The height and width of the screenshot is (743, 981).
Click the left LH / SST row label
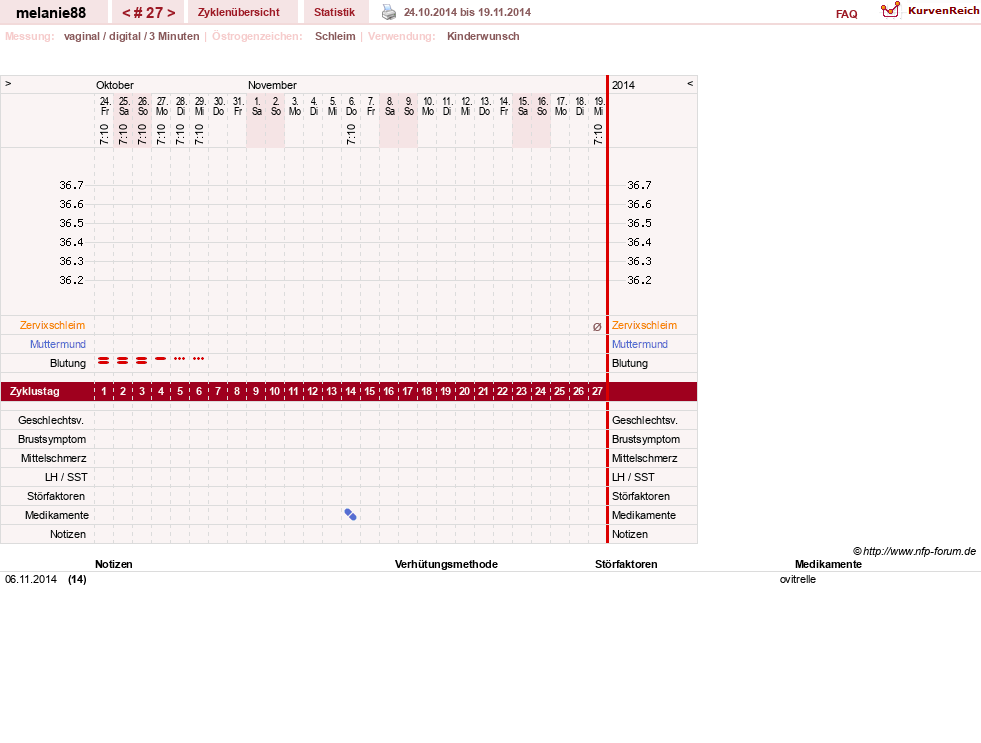tap(66, 477)
